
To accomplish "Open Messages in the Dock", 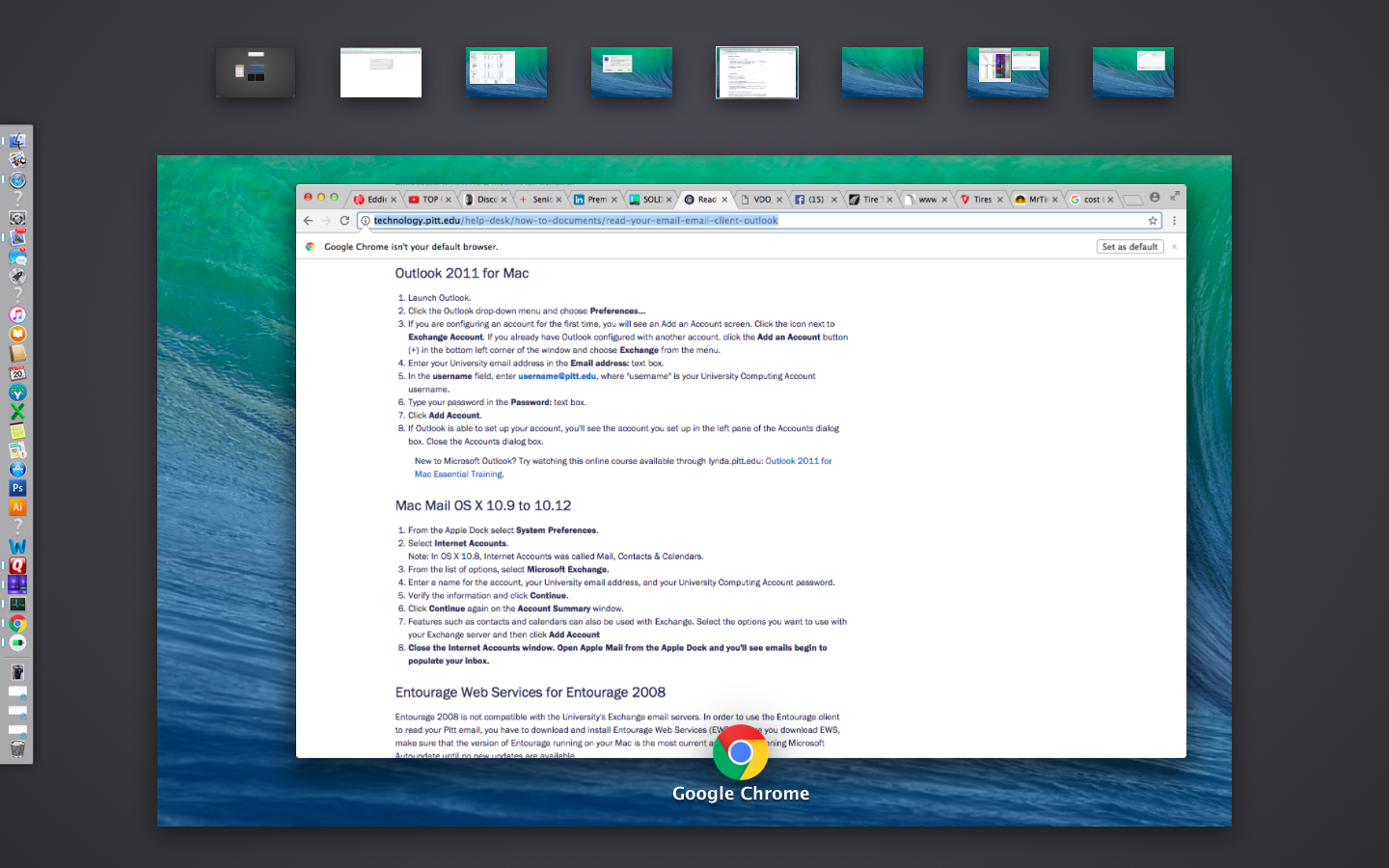I will (x=17, y=257).
